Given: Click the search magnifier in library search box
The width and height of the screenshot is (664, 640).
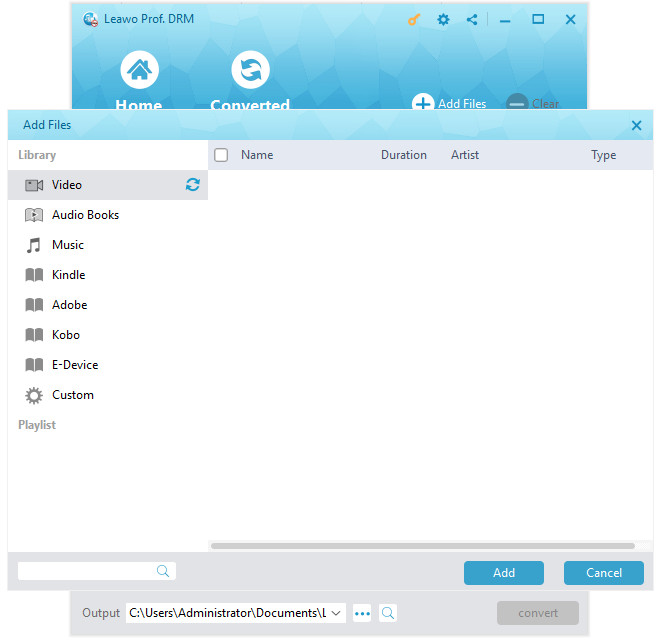Looking at the screenshot, I should tap(163, 571).
